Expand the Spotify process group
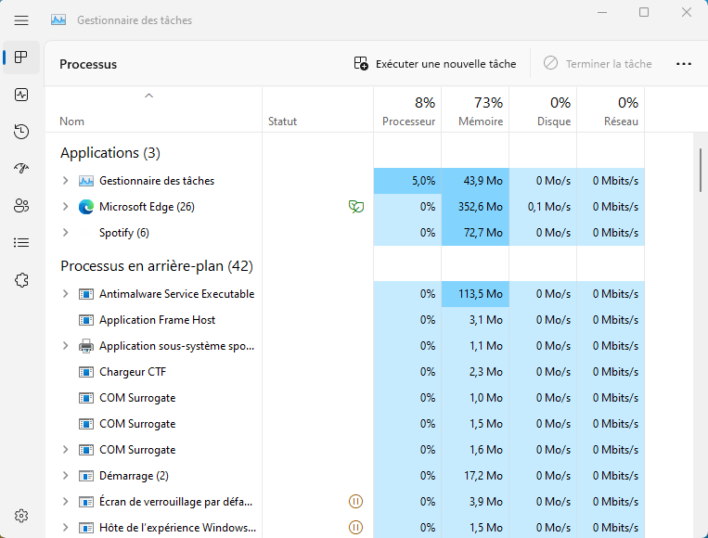This screenshot has height=538, width=708. (x=65, y=233)
